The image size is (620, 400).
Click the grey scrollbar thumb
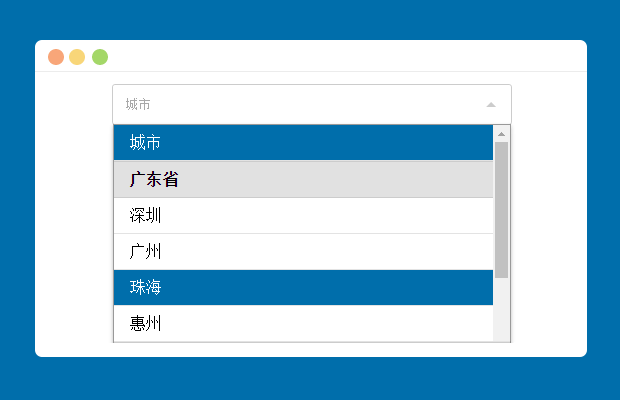(501, 210)
